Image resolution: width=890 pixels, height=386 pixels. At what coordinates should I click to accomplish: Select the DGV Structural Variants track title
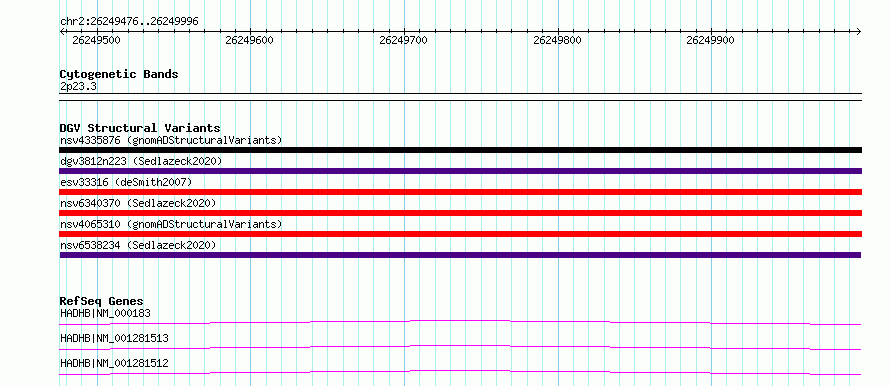(140, 128)
